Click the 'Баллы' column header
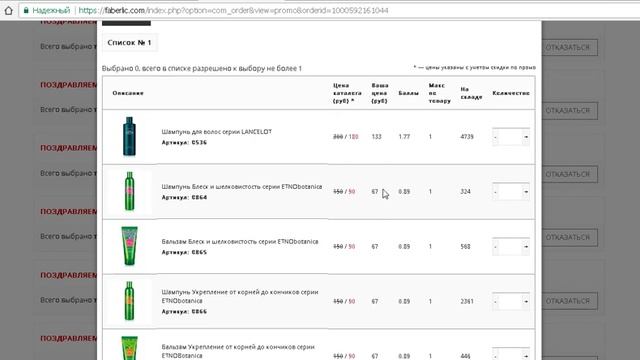 (408, 93)
